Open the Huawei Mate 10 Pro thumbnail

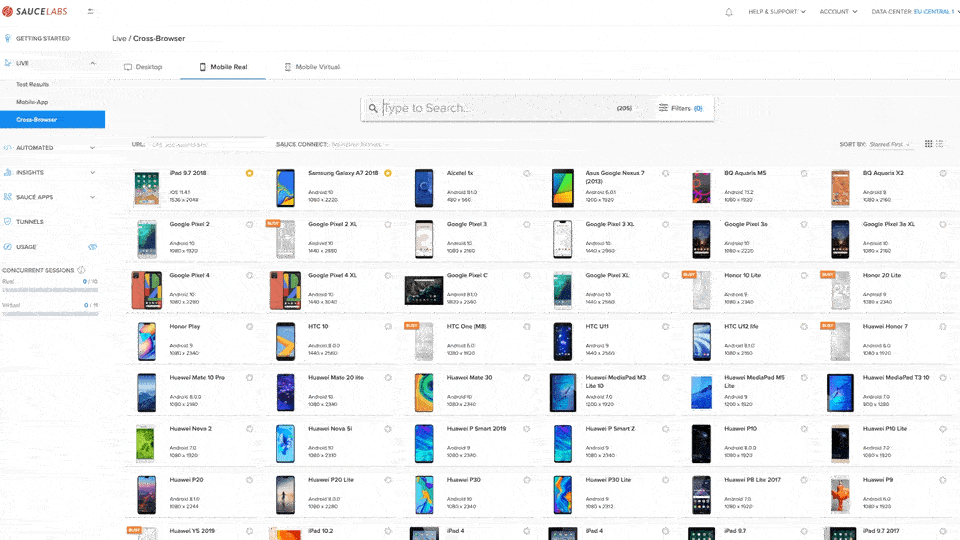coord(146,392)
